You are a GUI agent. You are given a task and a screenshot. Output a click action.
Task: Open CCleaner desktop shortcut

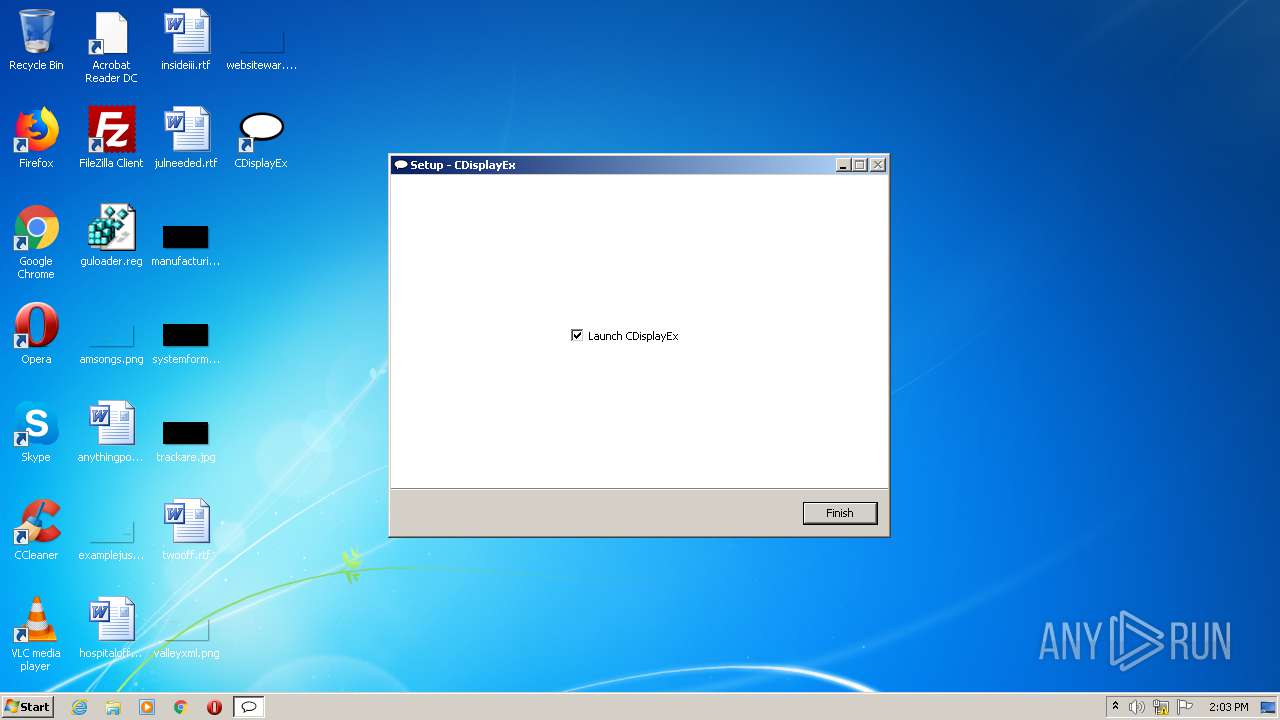pos(36,531)
